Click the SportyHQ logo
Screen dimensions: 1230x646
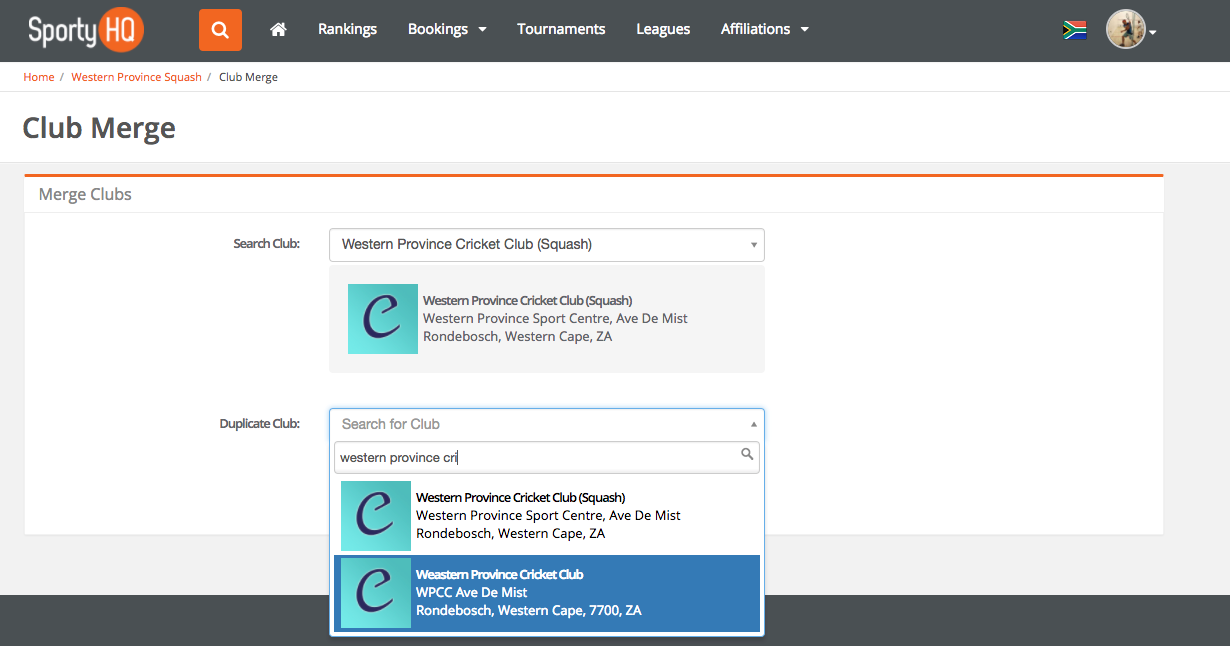(86, 30)
